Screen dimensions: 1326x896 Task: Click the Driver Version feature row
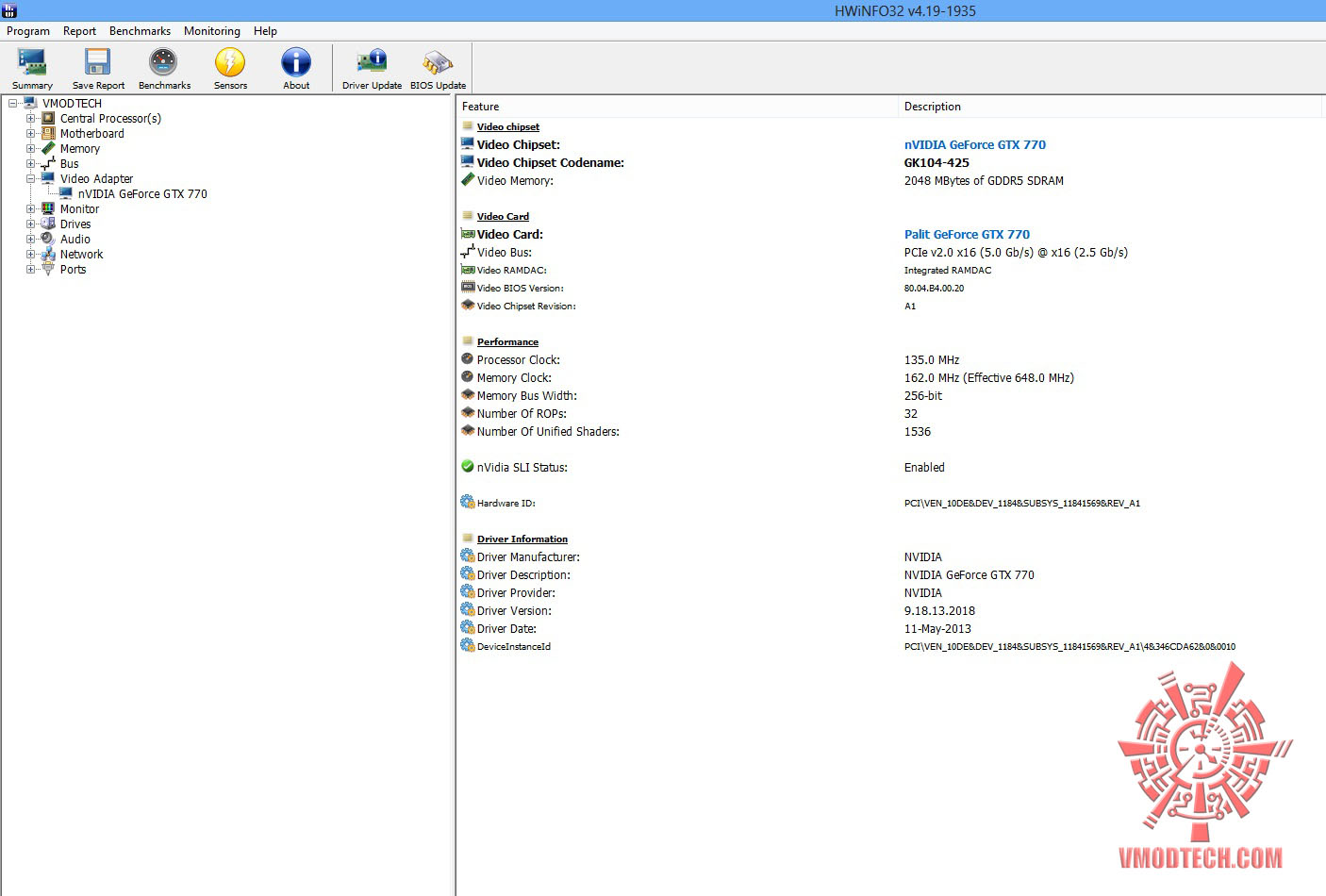tap(890, 610)
